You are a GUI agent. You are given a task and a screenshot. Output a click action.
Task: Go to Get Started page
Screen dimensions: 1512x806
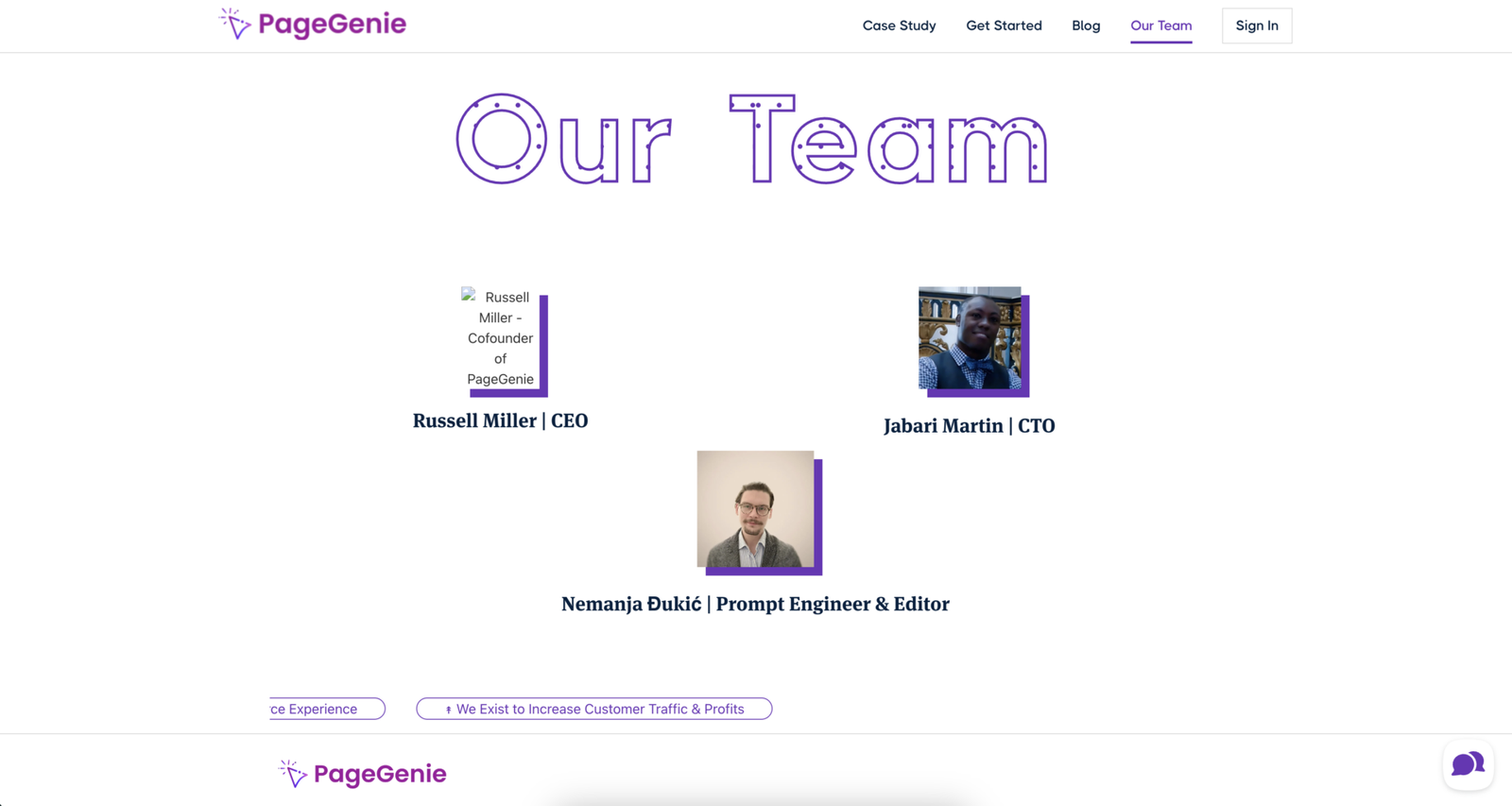click(1004, 26)
